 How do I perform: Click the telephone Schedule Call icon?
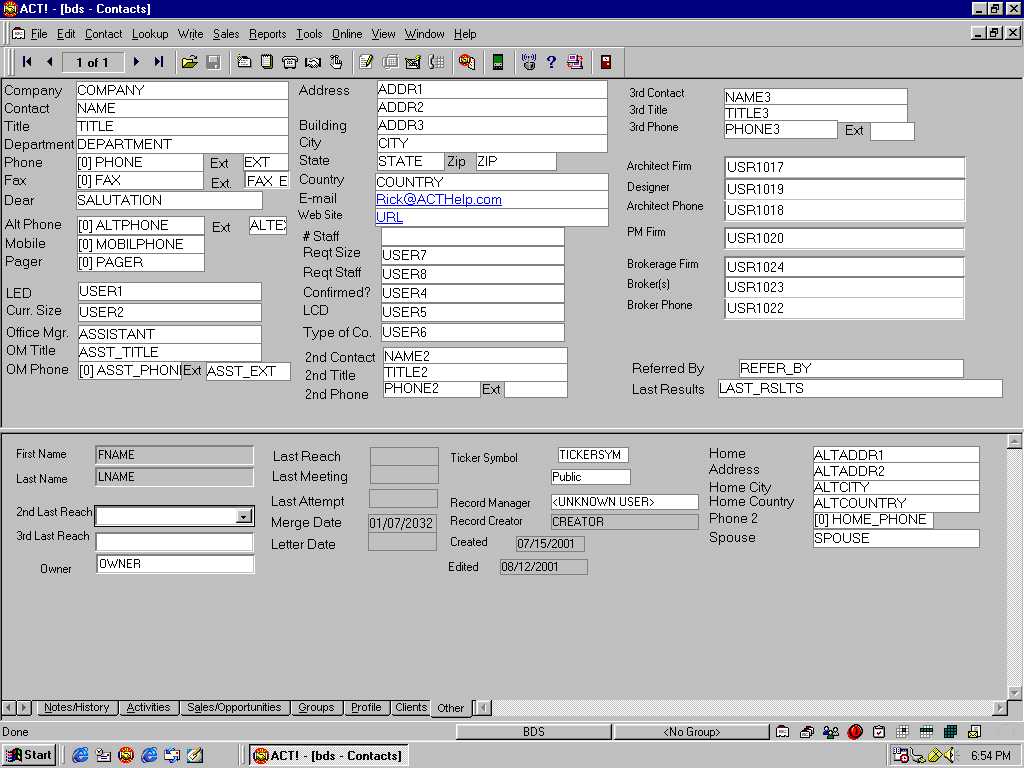click(289, 62)
